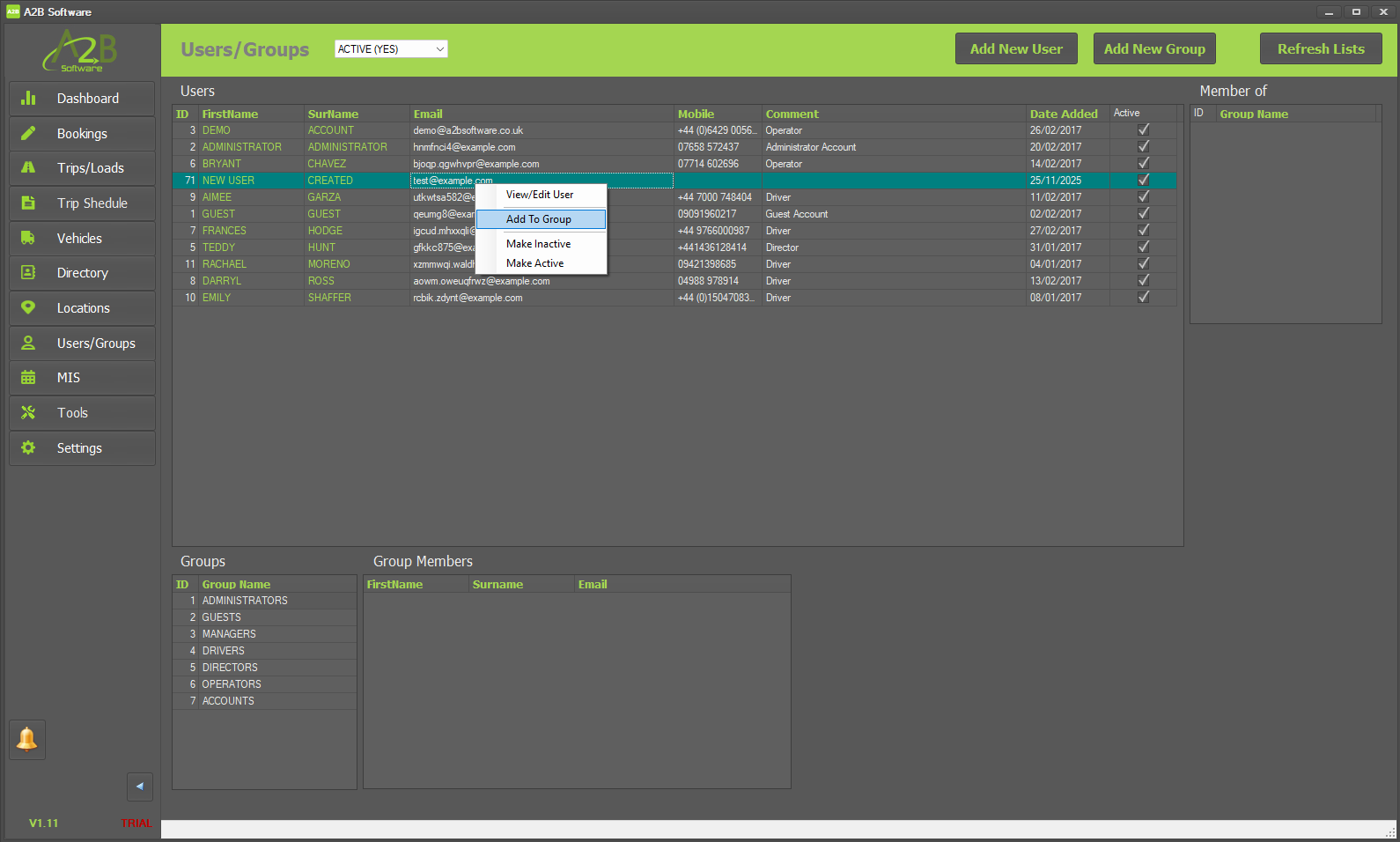Click the Add New User button
This screenshot has width=1400, height=842.
tap(1015, 49)
